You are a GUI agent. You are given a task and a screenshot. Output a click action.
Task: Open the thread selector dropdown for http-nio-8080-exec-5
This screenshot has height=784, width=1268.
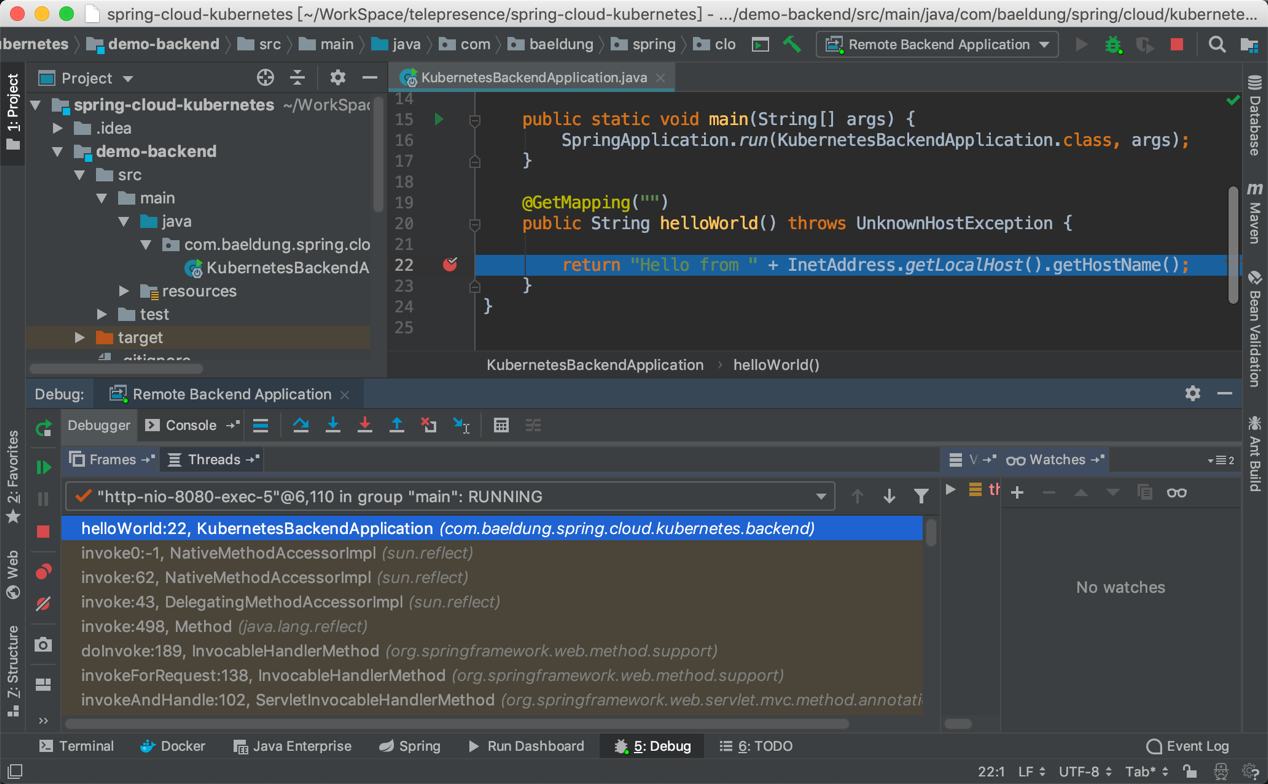click(x=821, y=497)
